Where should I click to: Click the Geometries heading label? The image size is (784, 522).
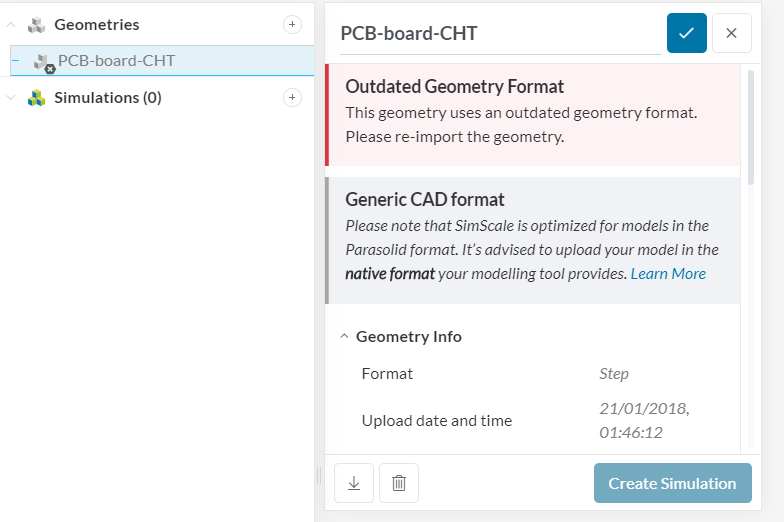(97, 24)
